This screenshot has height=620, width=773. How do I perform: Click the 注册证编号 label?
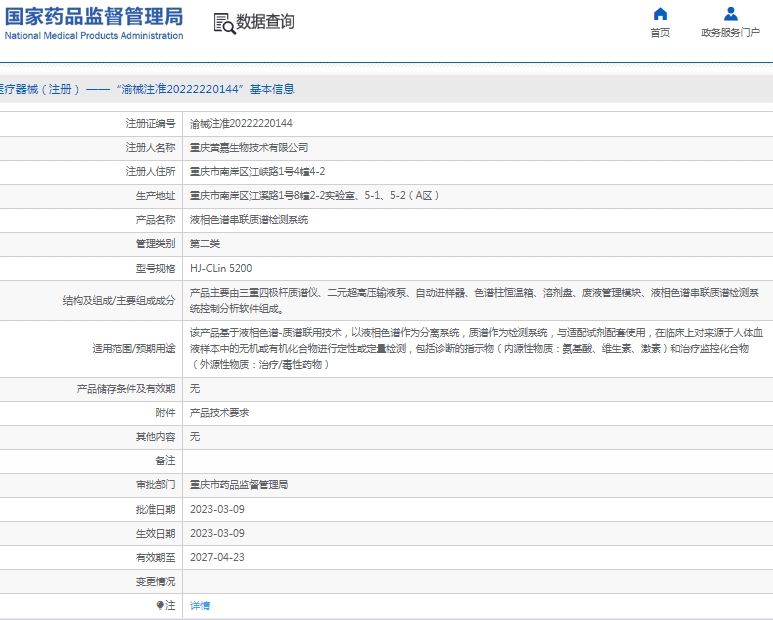150,123
